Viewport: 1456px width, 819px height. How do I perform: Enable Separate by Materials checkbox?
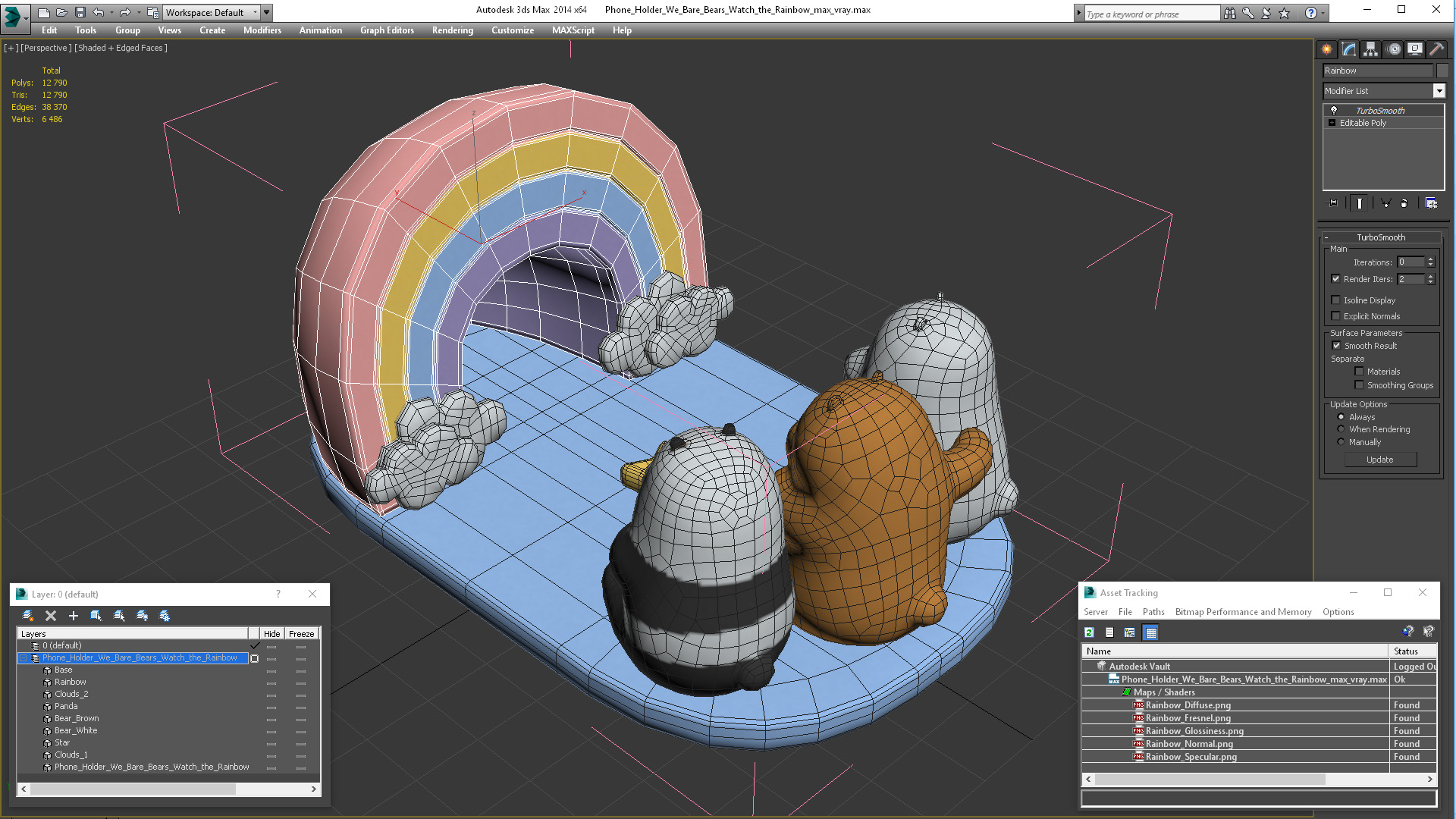point(1360,372)
